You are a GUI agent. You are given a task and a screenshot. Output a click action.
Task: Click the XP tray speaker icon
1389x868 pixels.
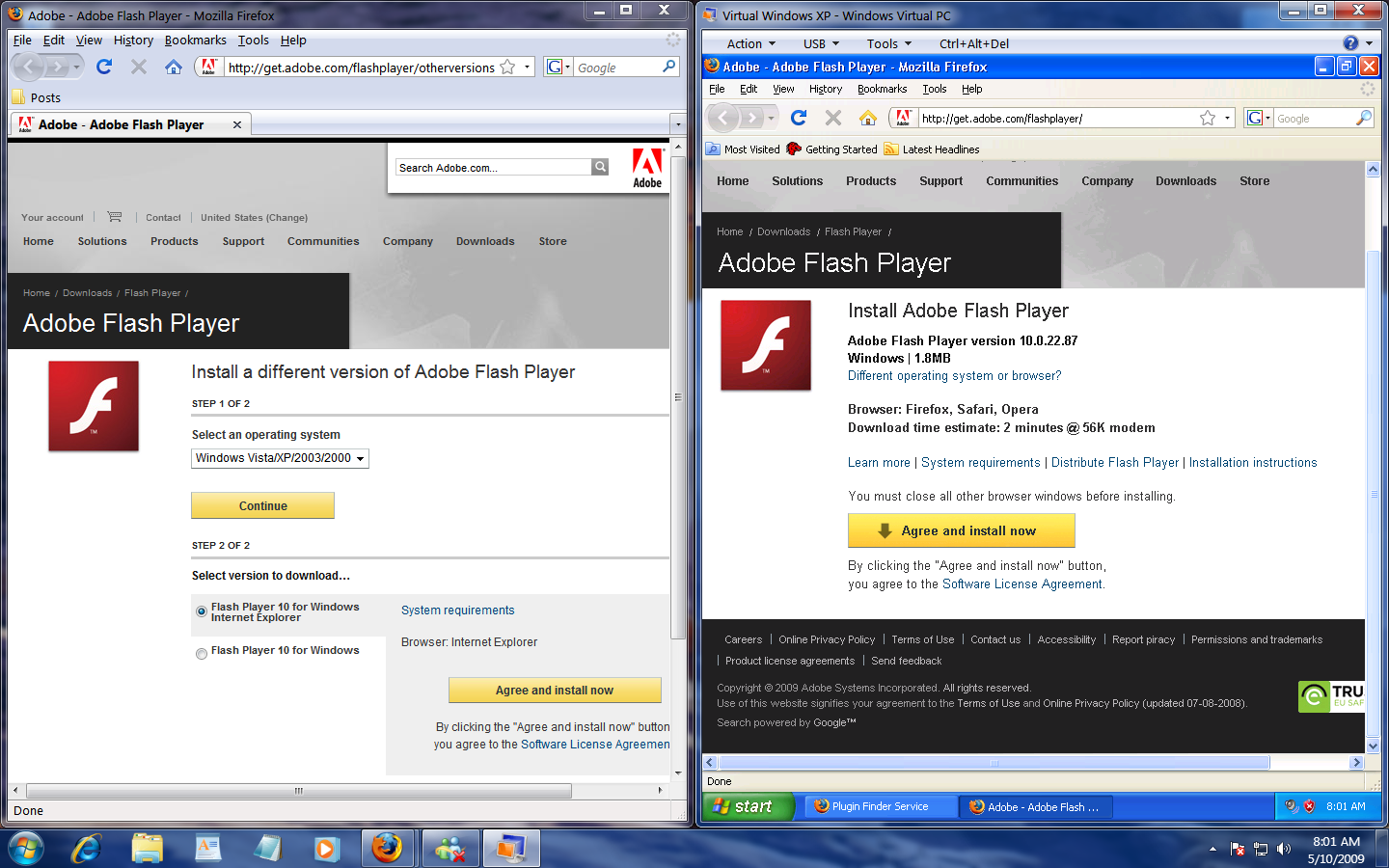pyautogui.click(x=1292, y=806)
